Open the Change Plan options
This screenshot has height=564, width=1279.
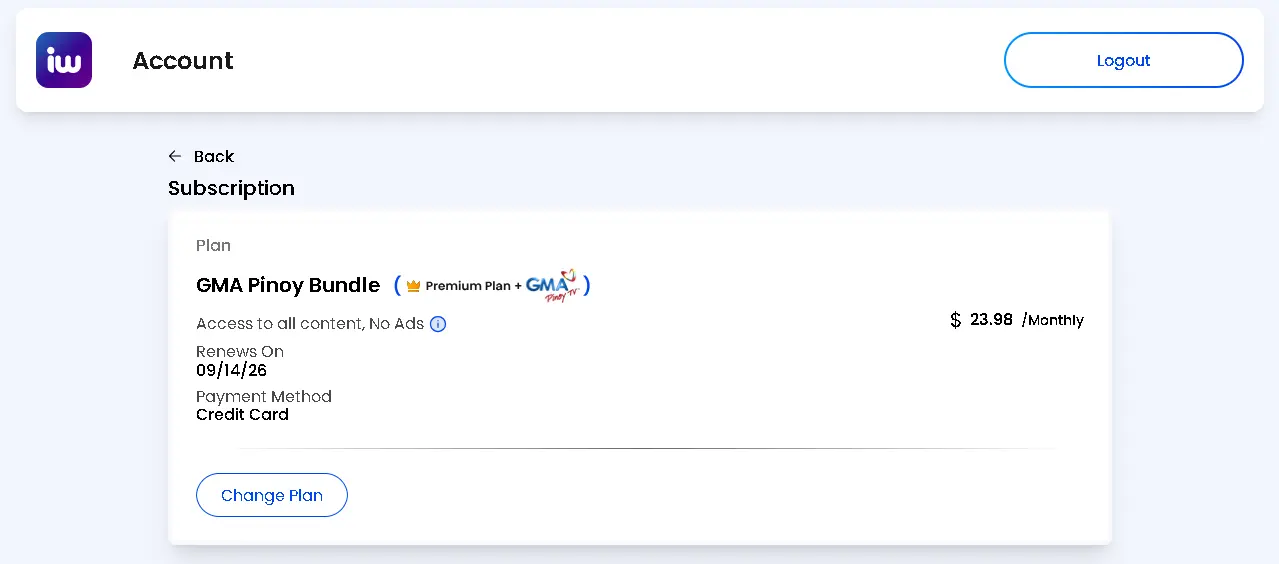(272, 495)
